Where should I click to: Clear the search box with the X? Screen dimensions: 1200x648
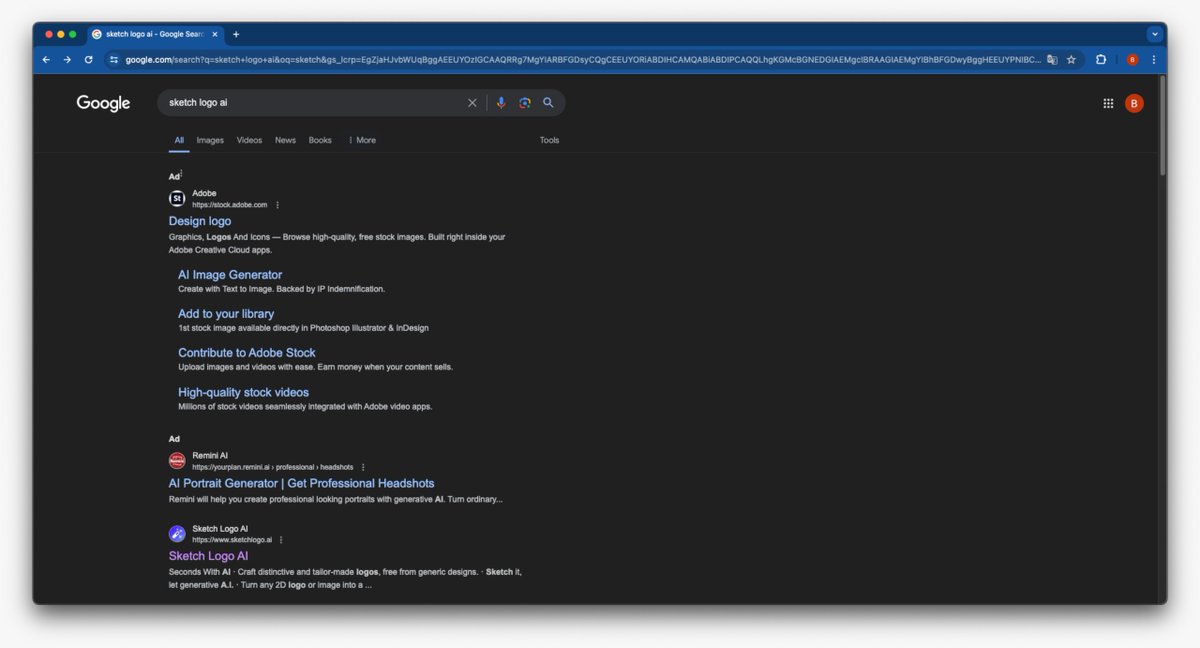click(473, 103)
